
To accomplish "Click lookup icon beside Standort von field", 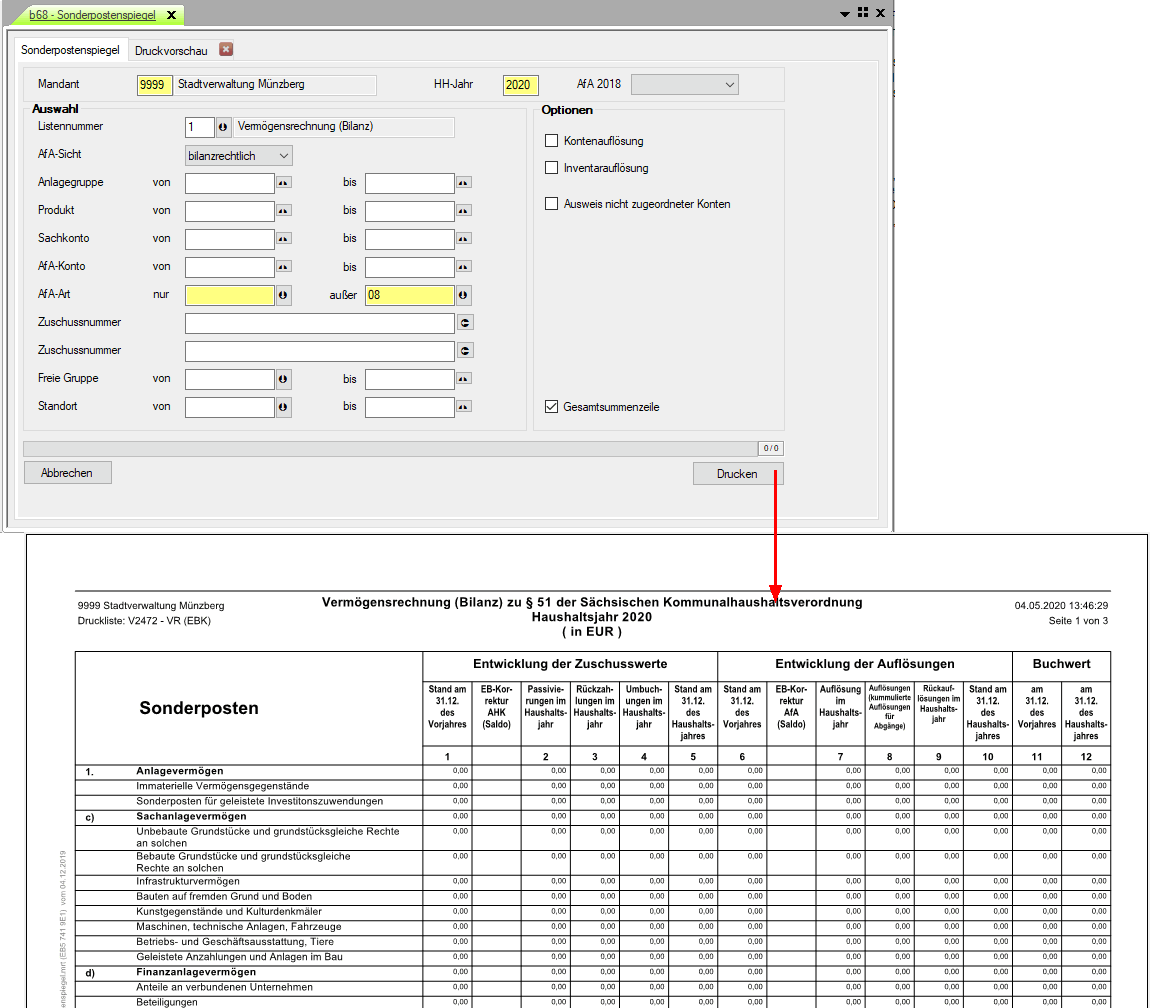I will [284, 407].
